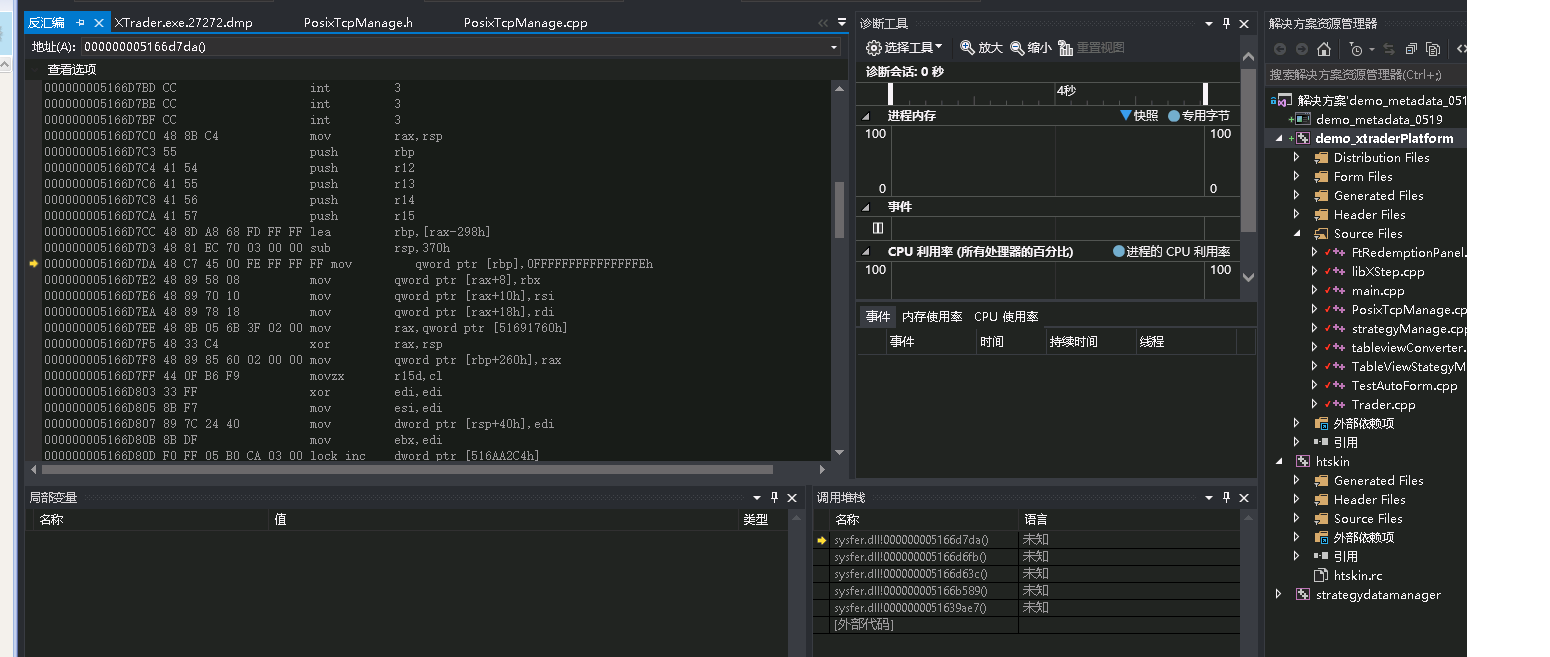Viewport: 1550px width, 657px height.
Task: Select htskin.rc file in the tree
Action: click(x=1358, y=575)
